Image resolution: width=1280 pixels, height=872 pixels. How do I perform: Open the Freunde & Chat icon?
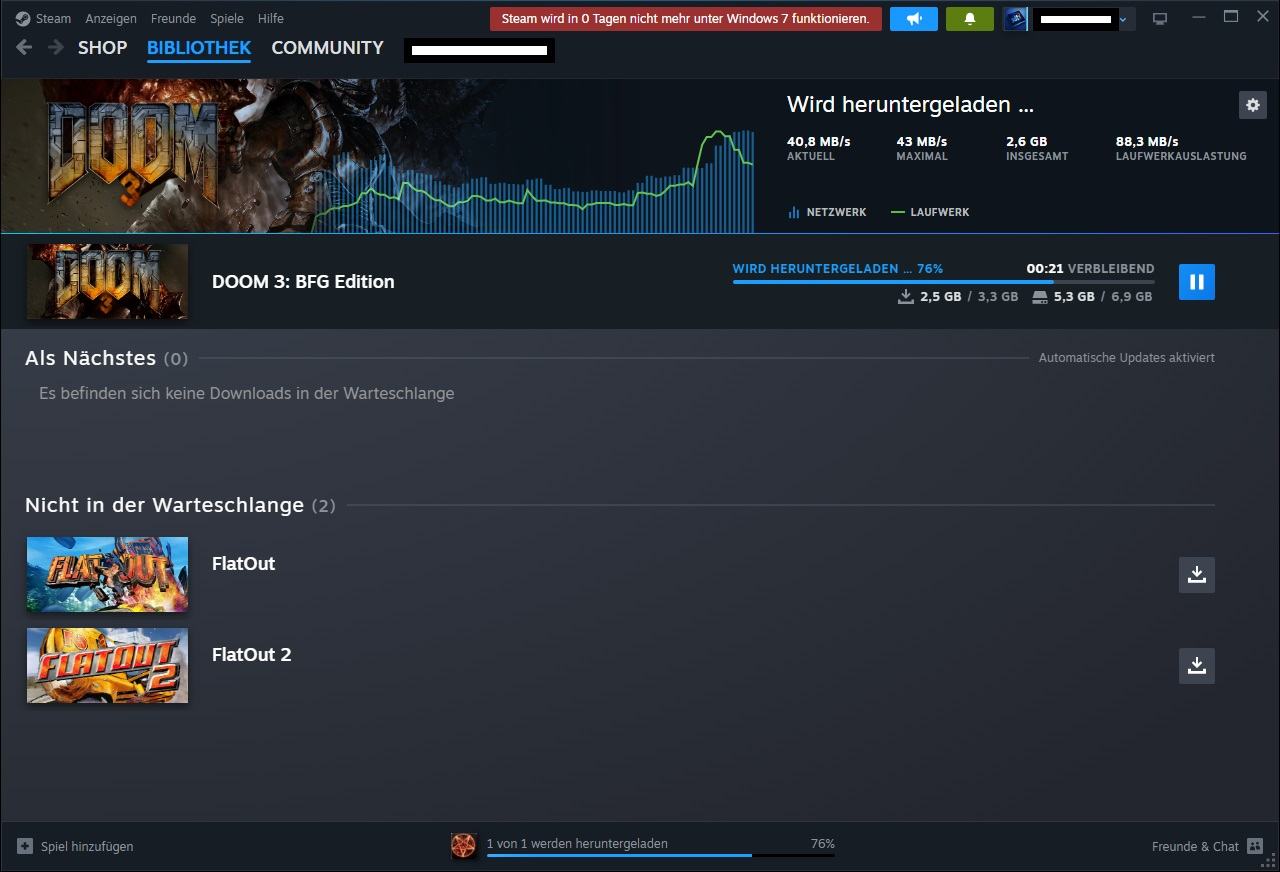[1255, 846]
